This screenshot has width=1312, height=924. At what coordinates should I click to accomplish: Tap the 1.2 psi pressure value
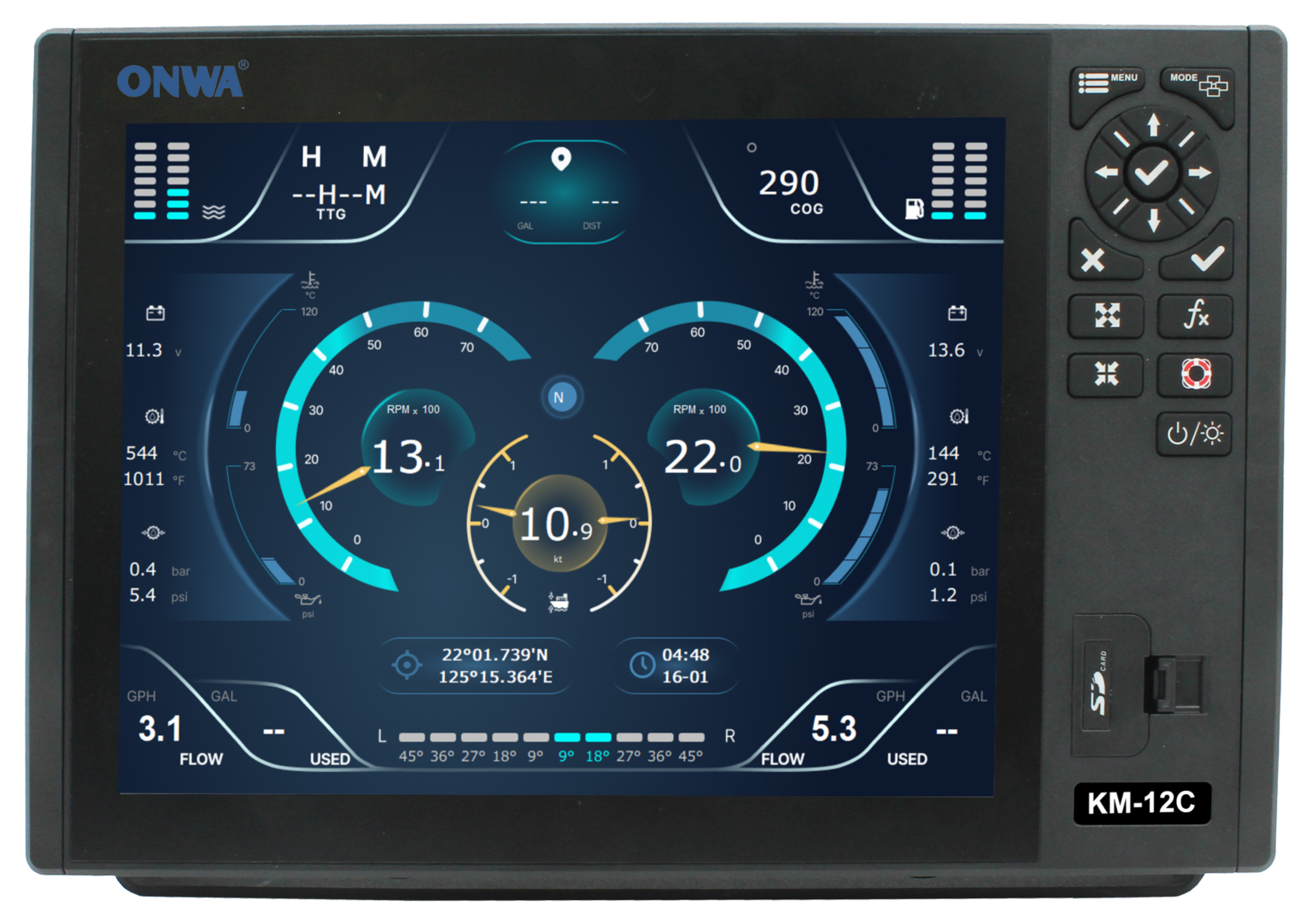[943, 595]
